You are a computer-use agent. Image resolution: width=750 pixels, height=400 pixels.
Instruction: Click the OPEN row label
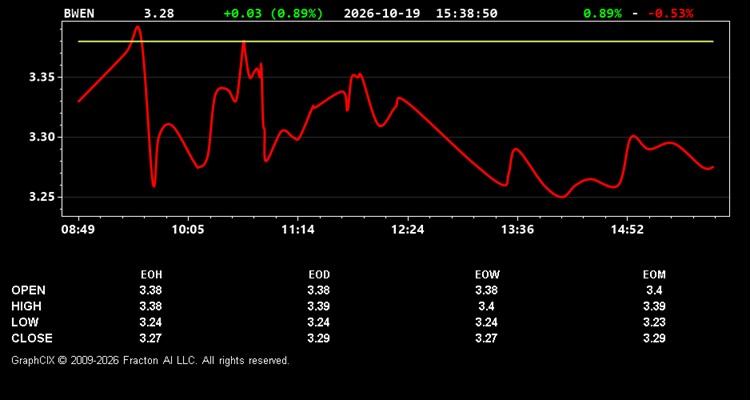(x=29, y=290)
